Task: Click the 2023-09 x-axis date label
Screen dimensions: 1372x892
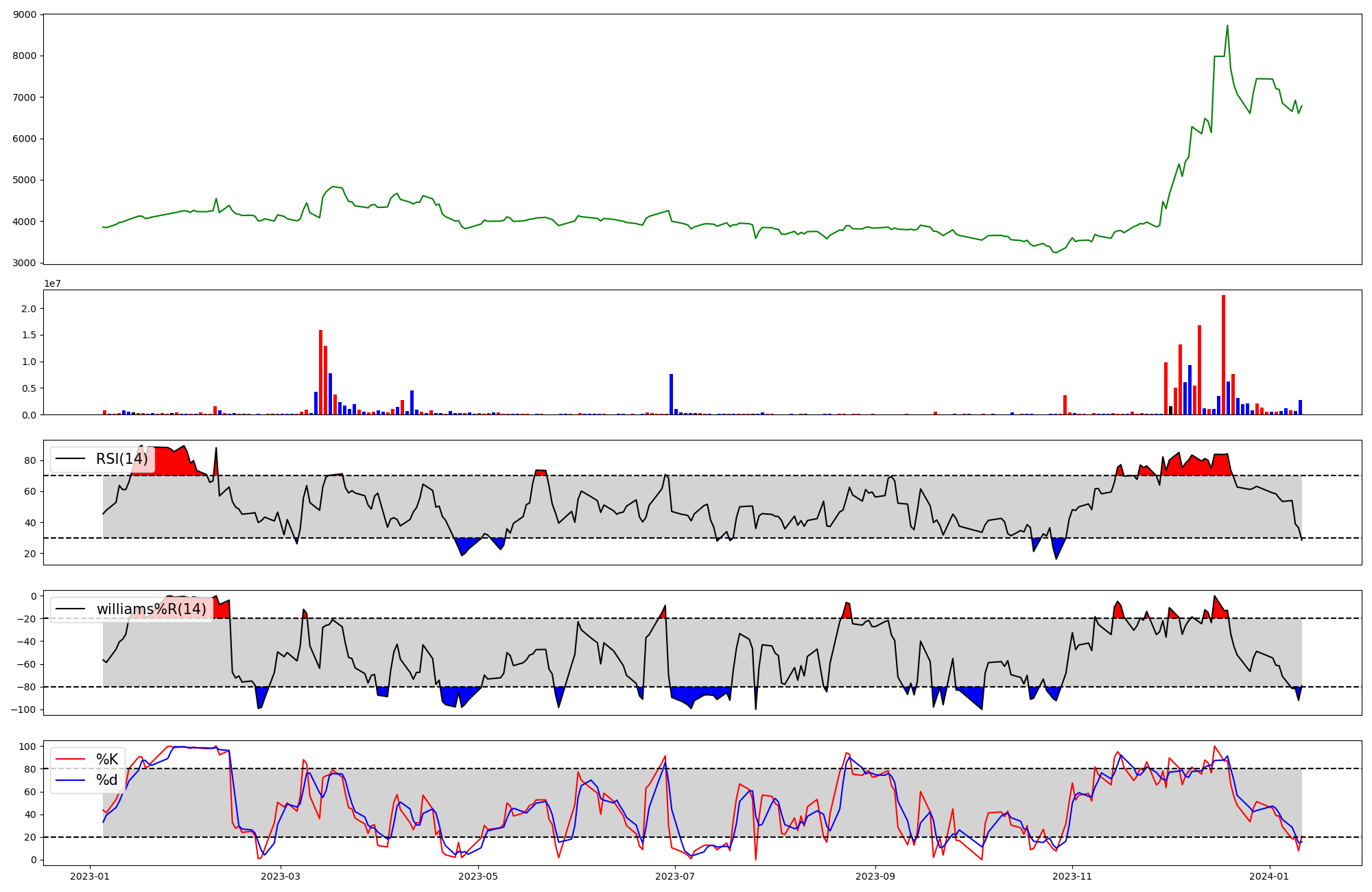Action: pyautogui.click(x=875, y=876)
